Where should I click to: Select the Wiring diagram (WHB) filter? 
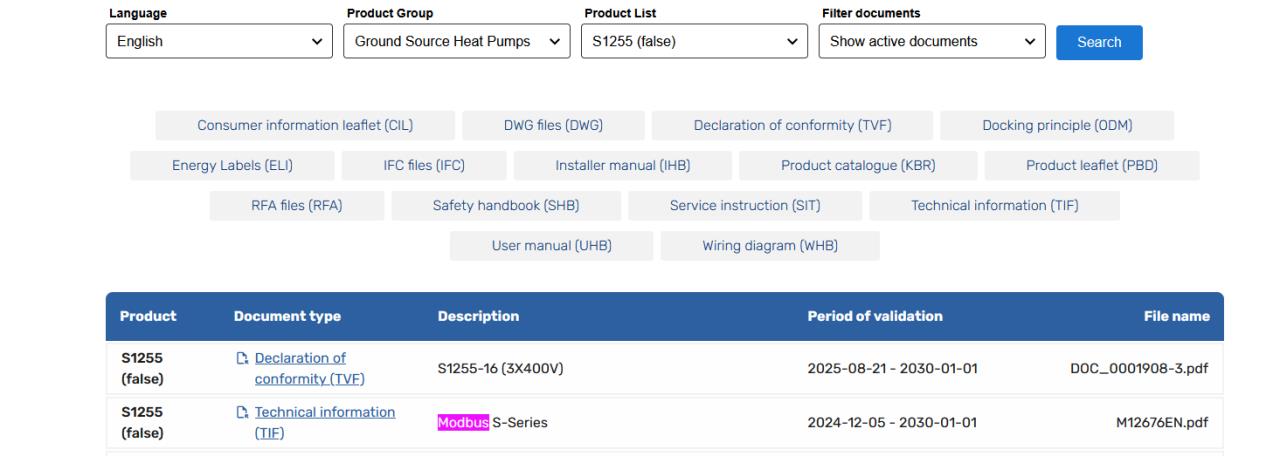(x=770, y=246)
